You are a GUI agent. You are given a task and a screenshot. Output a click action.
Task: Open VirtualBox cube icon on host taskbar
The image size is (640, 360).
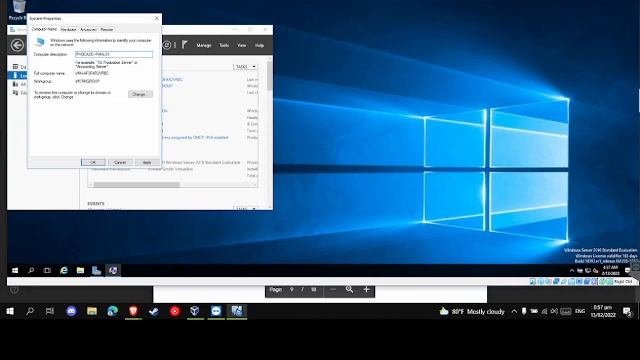pos(195,311)
